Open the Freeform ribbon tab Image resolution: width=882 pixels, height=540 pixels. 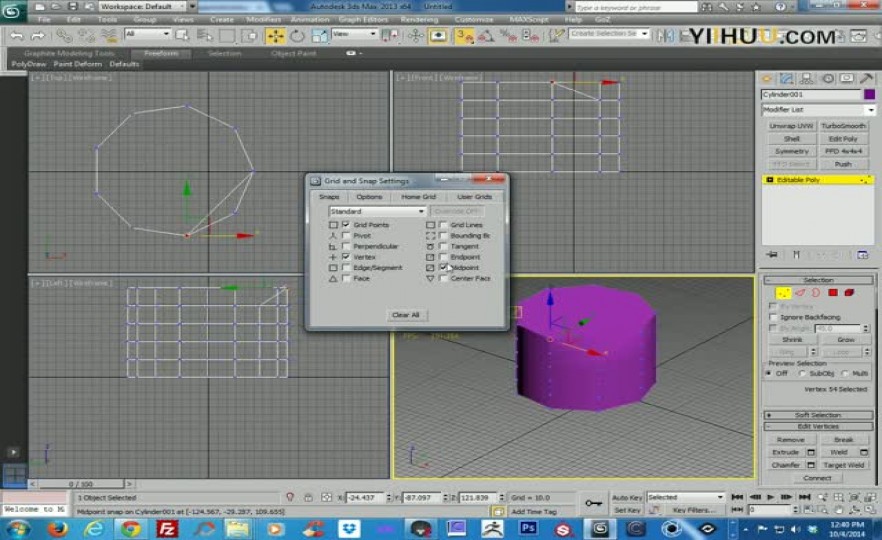pos(161,53)
